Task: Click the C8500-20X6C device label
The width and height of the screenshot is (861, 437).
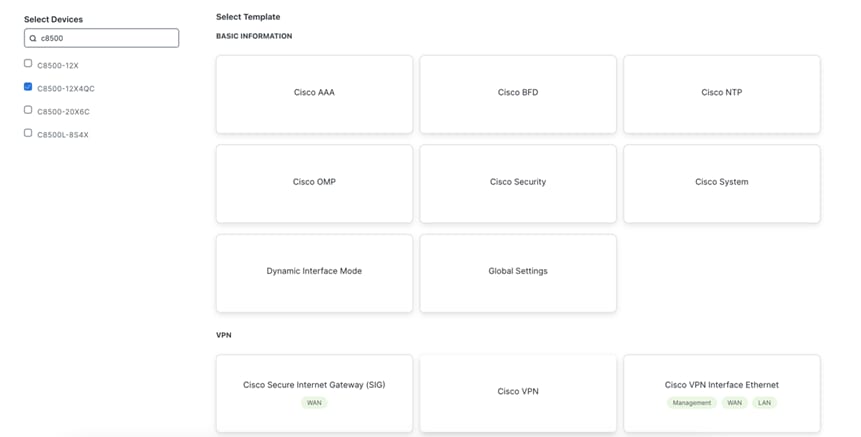Action: point(63,111)
